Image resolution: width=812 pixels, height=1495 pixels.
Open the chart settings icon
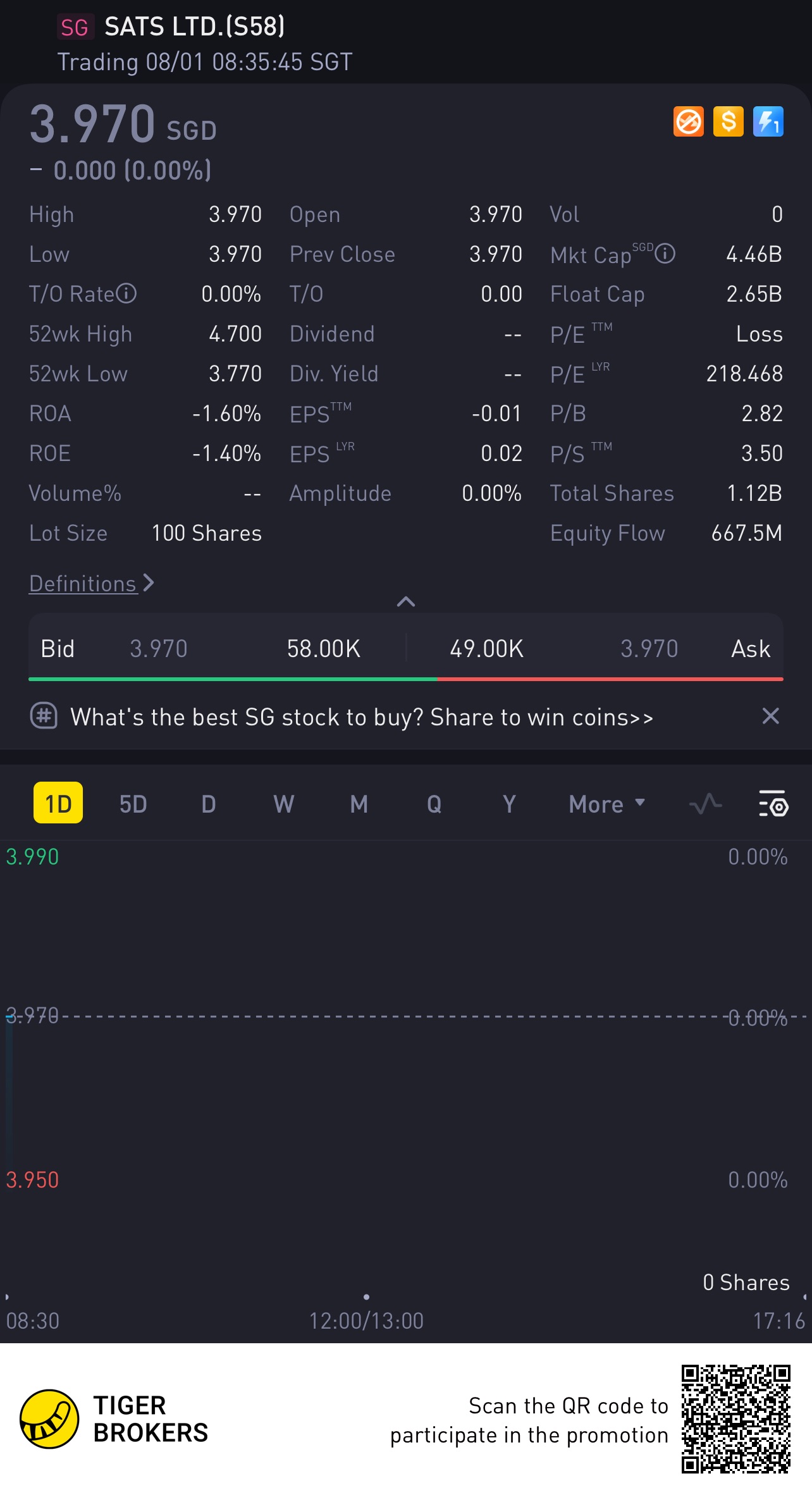click(773, 804)
